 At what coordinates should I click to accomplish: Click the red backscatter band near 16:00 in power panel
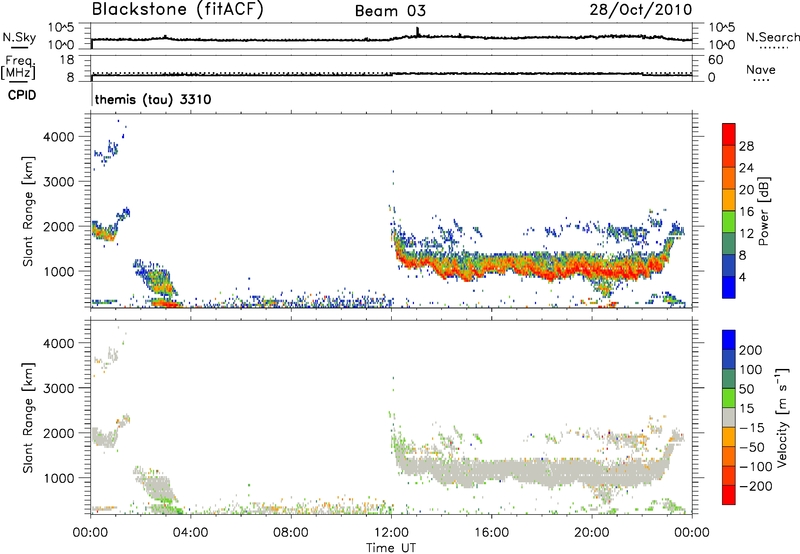[x=492, y=267]
